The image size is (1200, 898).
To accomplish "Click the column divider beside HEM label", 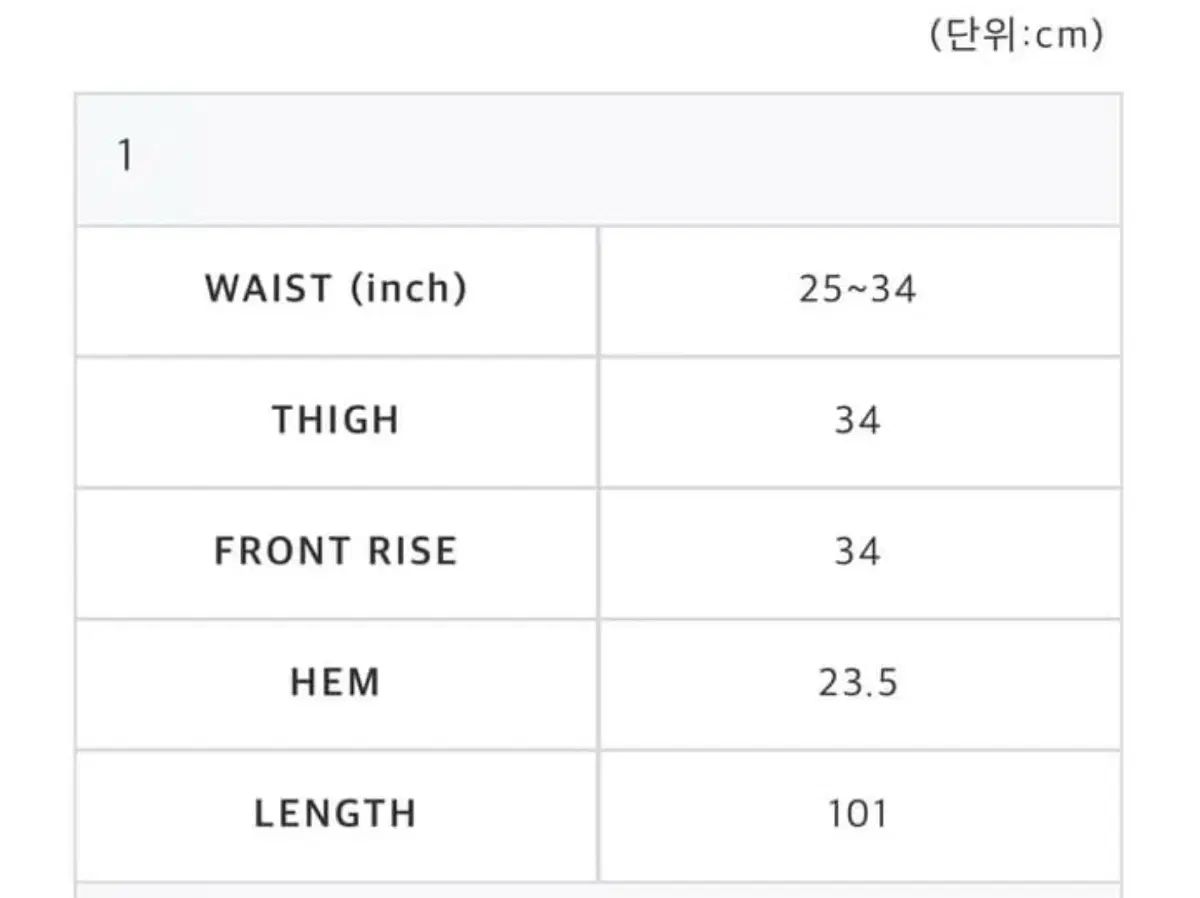I will (x=598, y=683).
